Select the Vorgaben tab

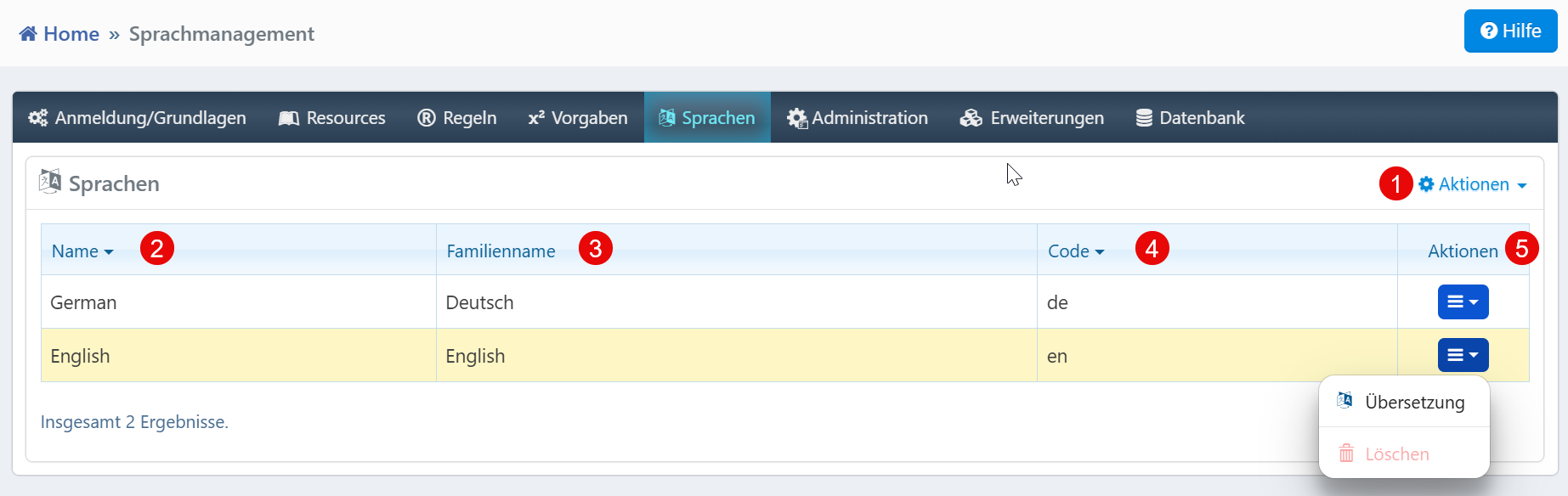click(x=578, y=118)
